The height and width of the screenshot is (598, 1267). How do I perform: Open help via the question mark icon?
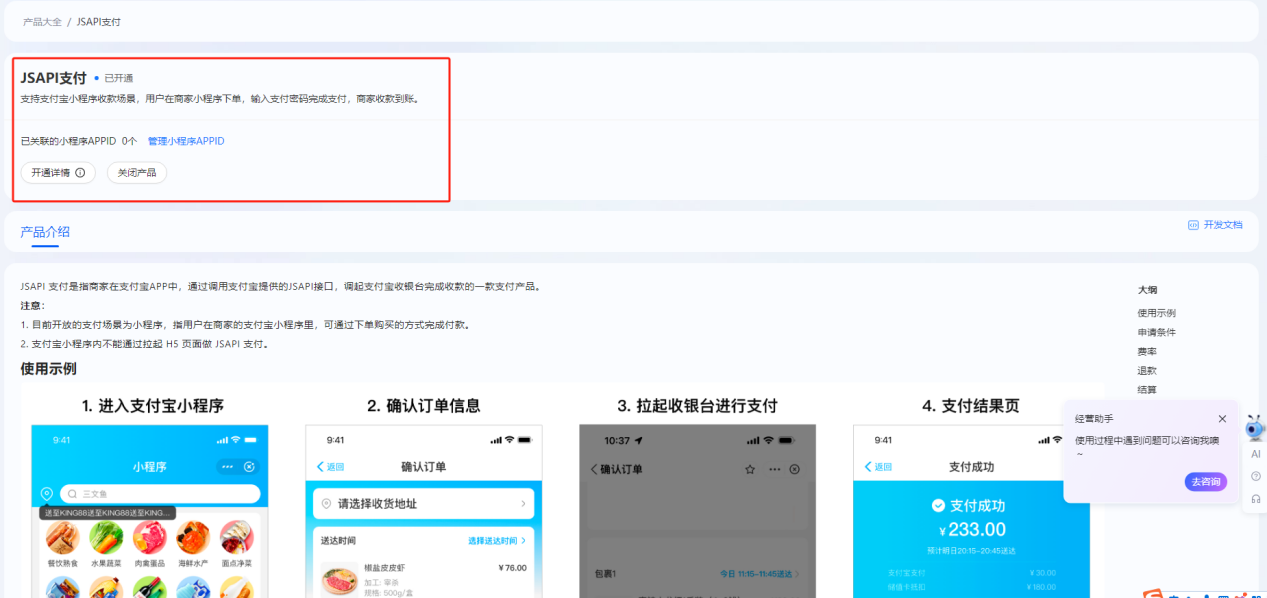point(1256,476)
